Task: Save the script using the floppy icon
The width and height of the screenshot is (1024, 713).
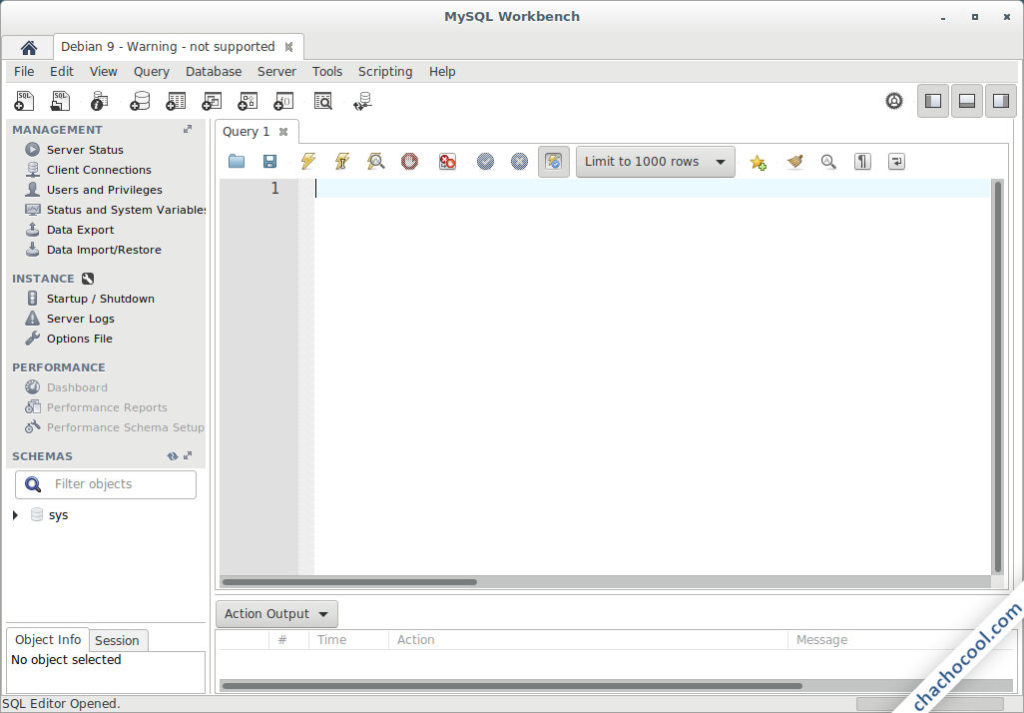Action: tap(270, 161)
